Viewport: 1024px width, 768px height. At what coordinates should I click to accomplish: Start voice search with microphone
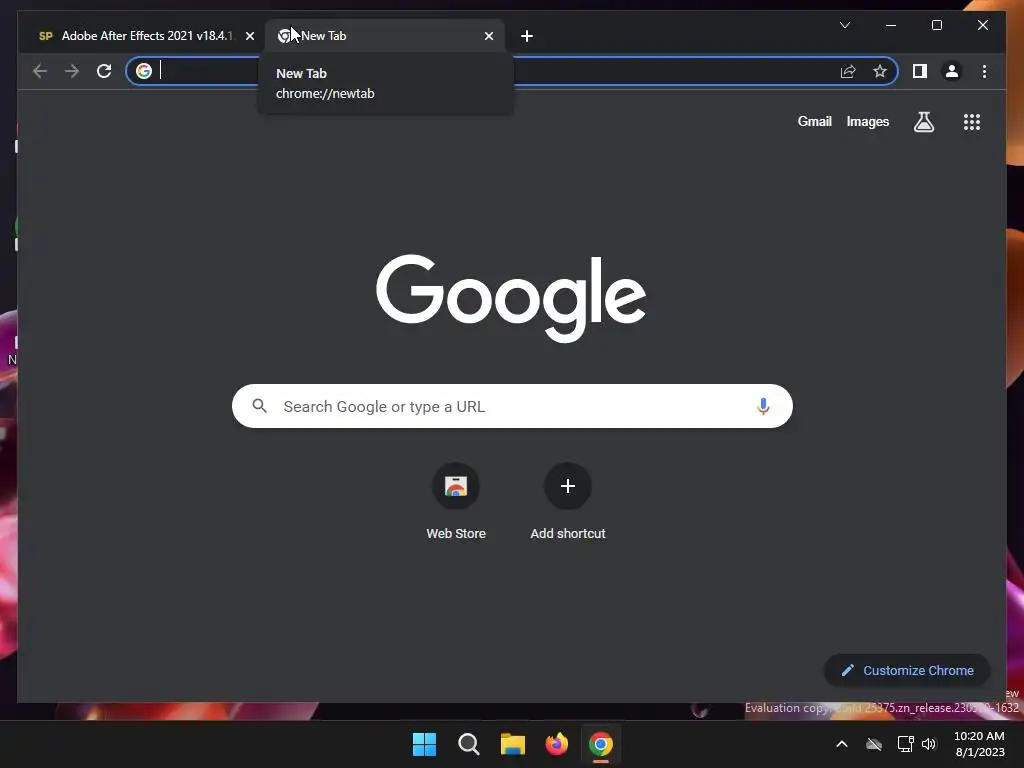tap(763, 406)
